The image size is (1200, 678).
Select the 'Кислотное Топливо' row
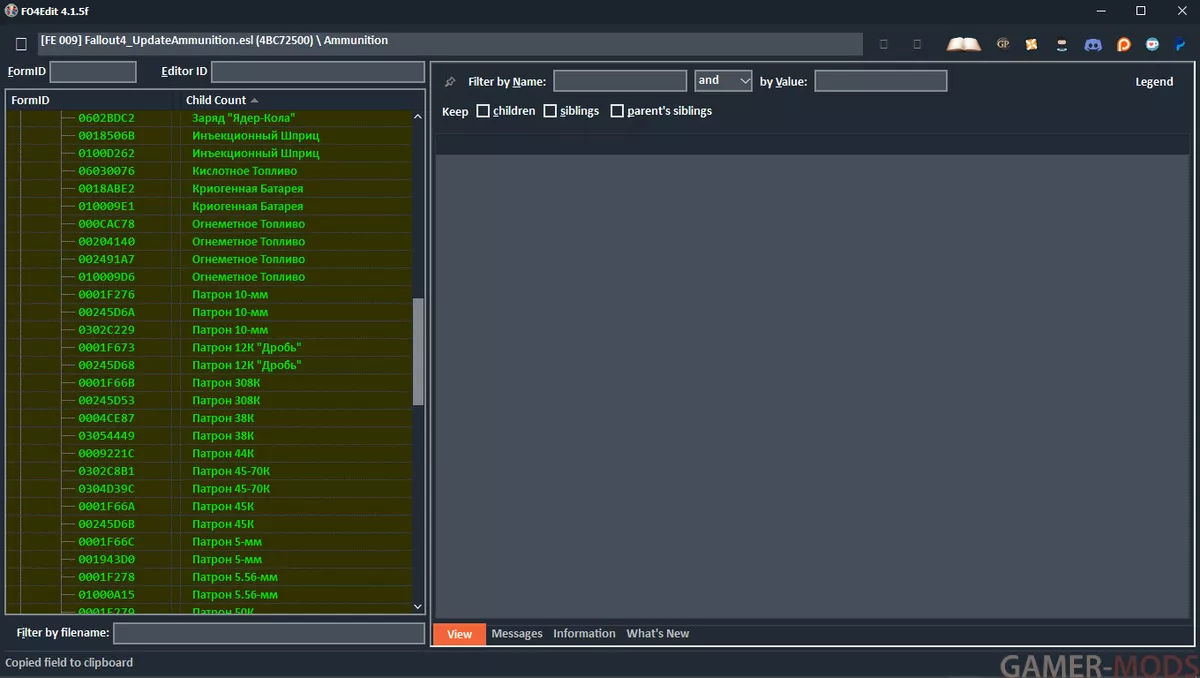tap(209, 171)
